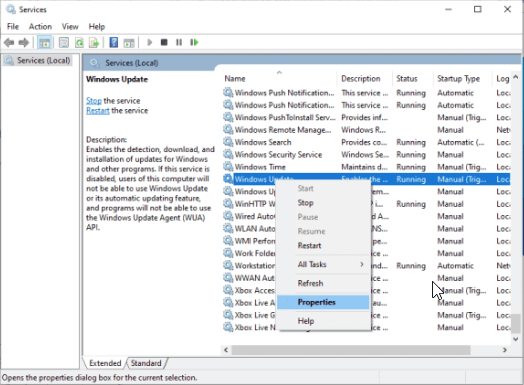The height and width of the screenshot is (385, 524).
Task: Click the Stop the service link
Action: click(94, 101)
